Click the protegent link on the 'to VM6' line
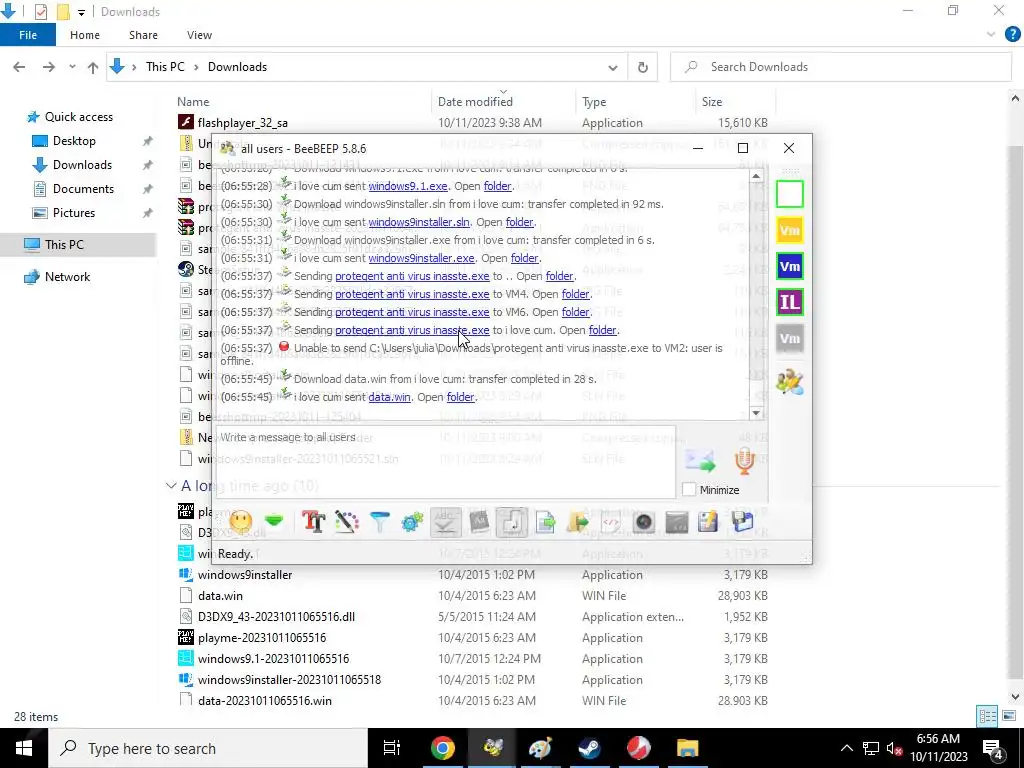The image size is (1024, 768). tap(412, 312)
